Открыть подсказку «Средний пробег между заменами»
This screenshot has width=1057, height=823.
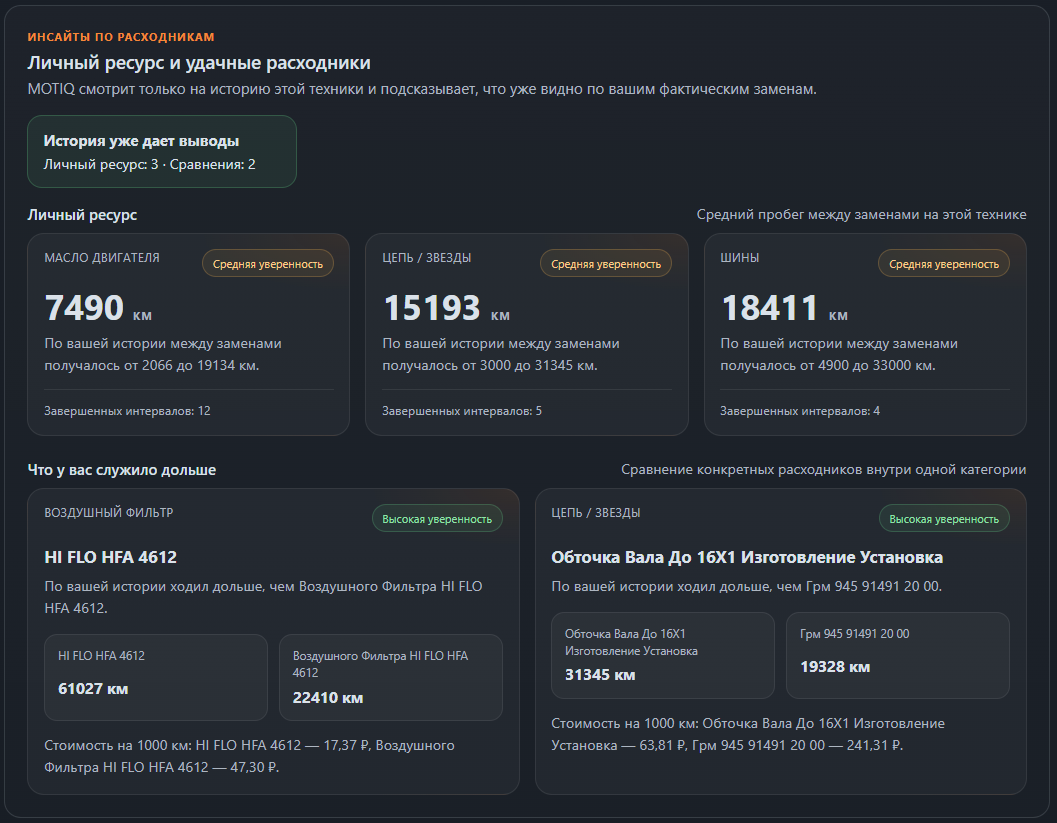tap(862, 213)
